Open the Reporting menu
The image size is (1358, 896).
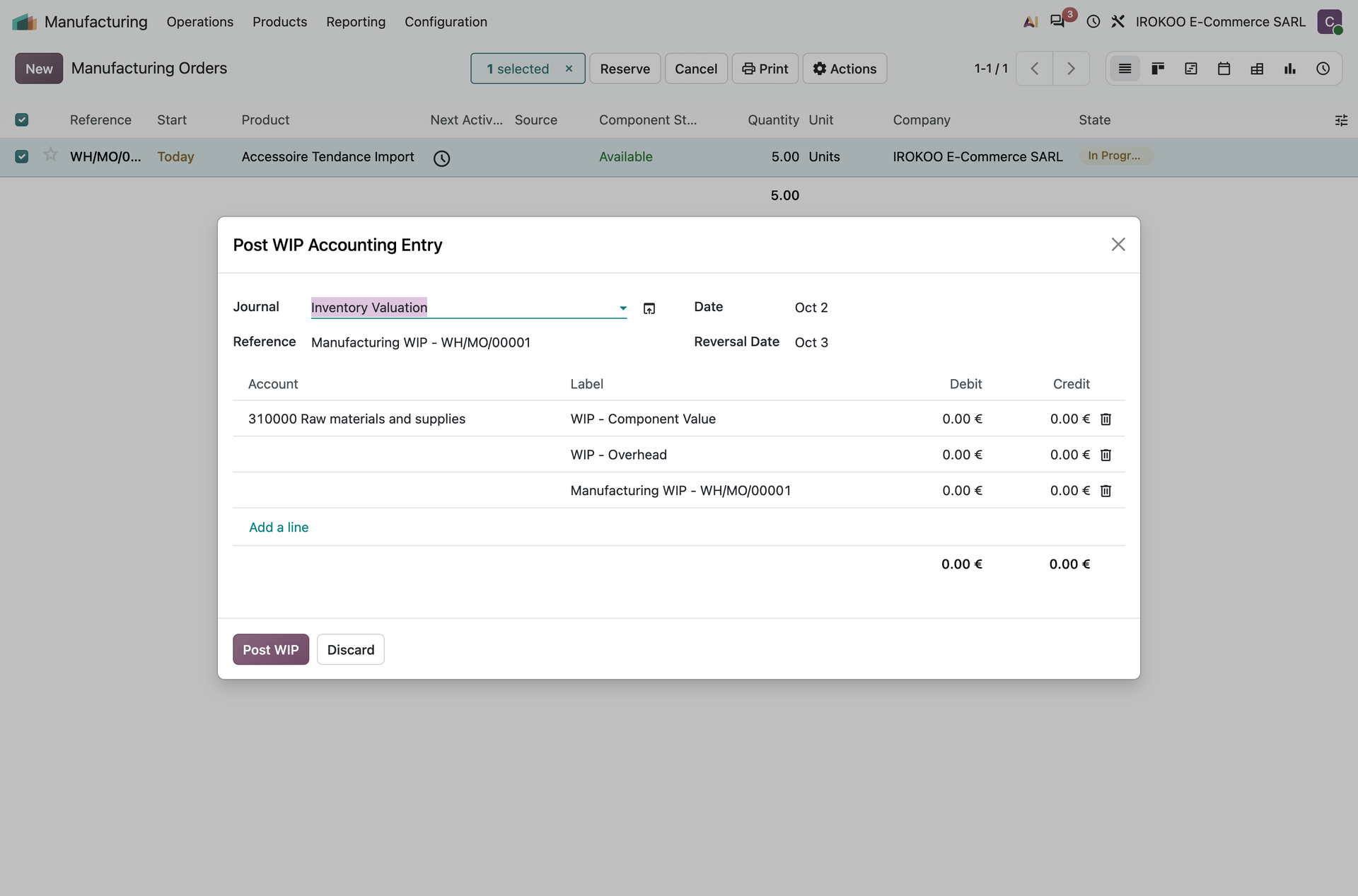click(356, 22)
